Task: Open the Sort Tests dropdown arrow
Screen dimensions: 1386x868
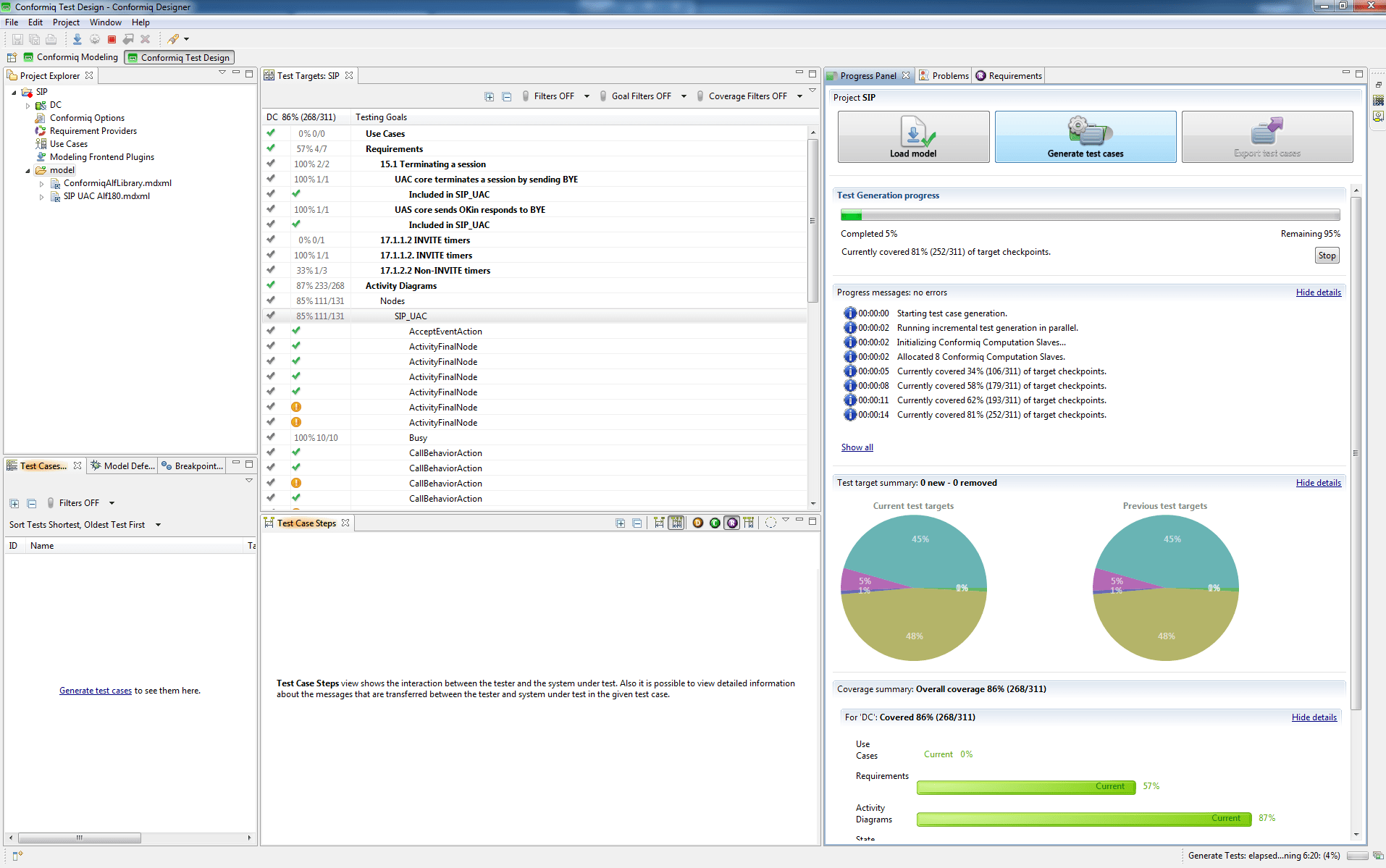Action: [158, 525]
